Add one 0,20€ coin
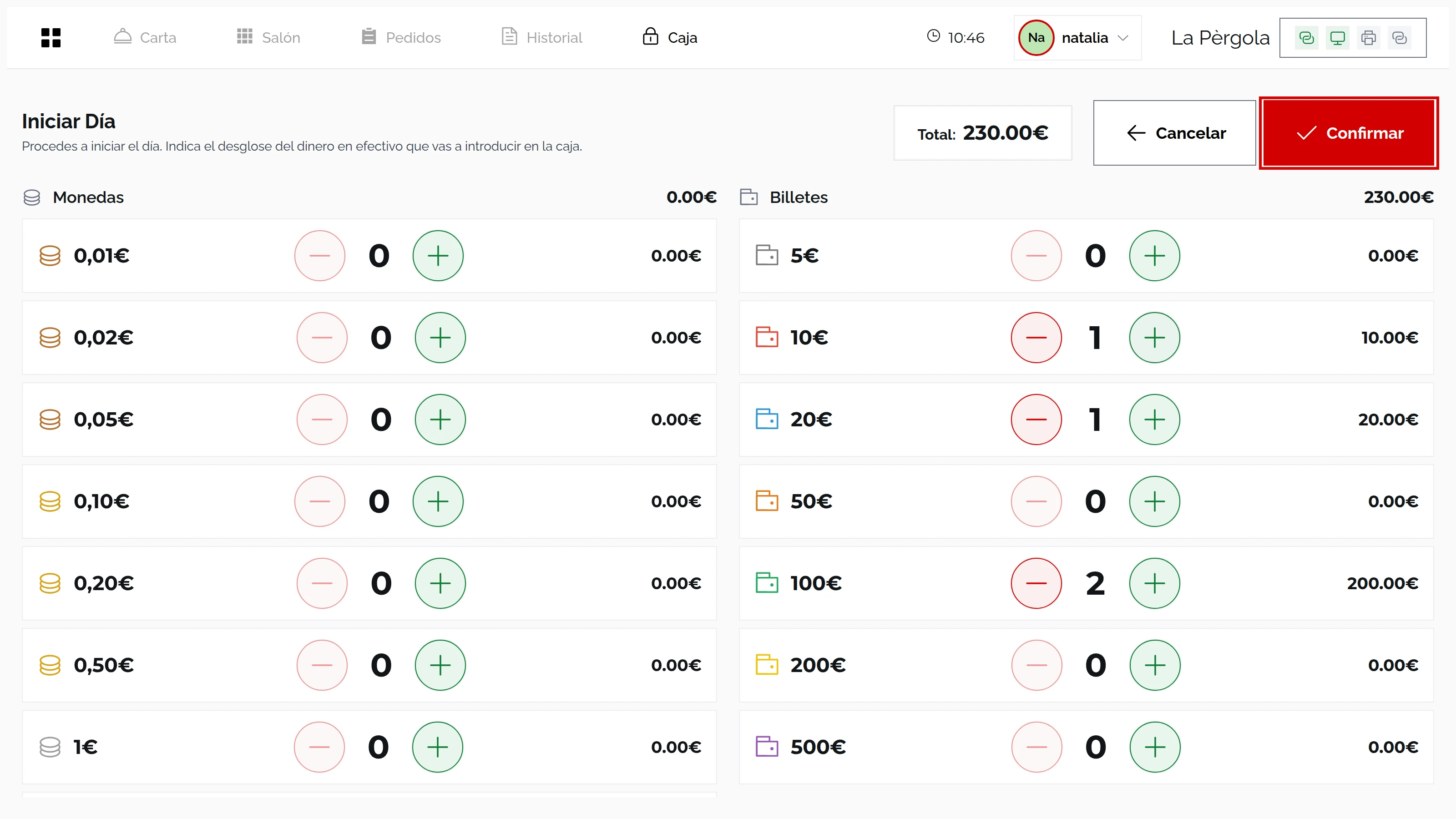This screenshot has width=1456, height=819. (440, 583)
